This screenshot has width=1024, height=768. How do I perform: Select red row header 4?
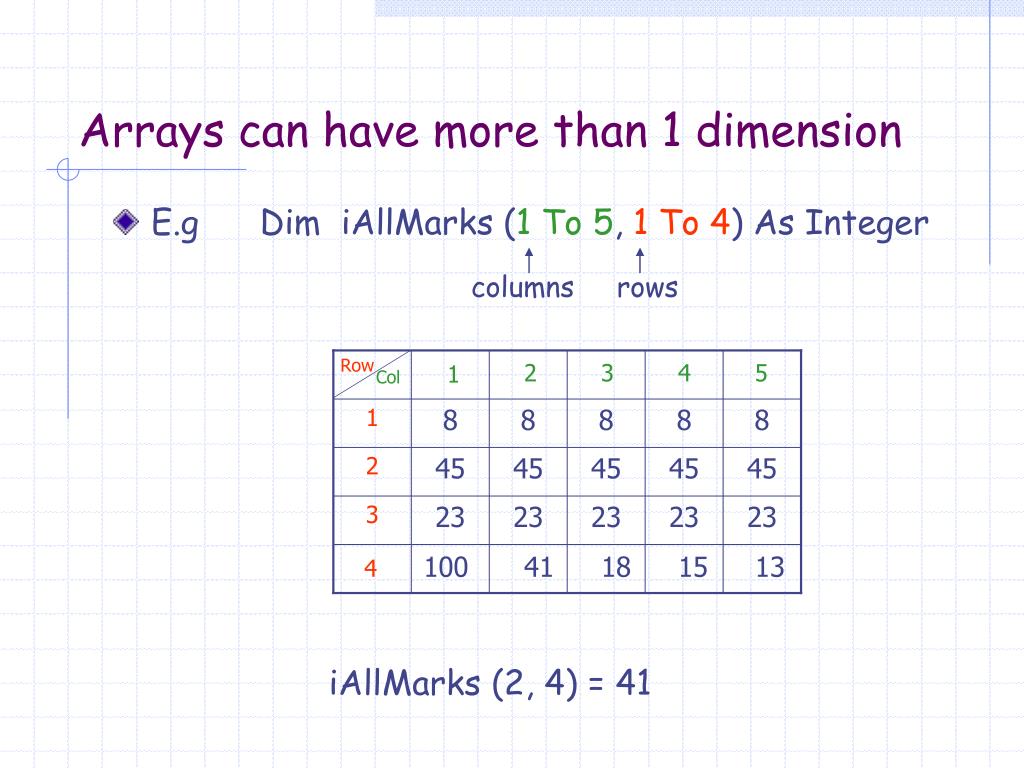coord(370,568)
